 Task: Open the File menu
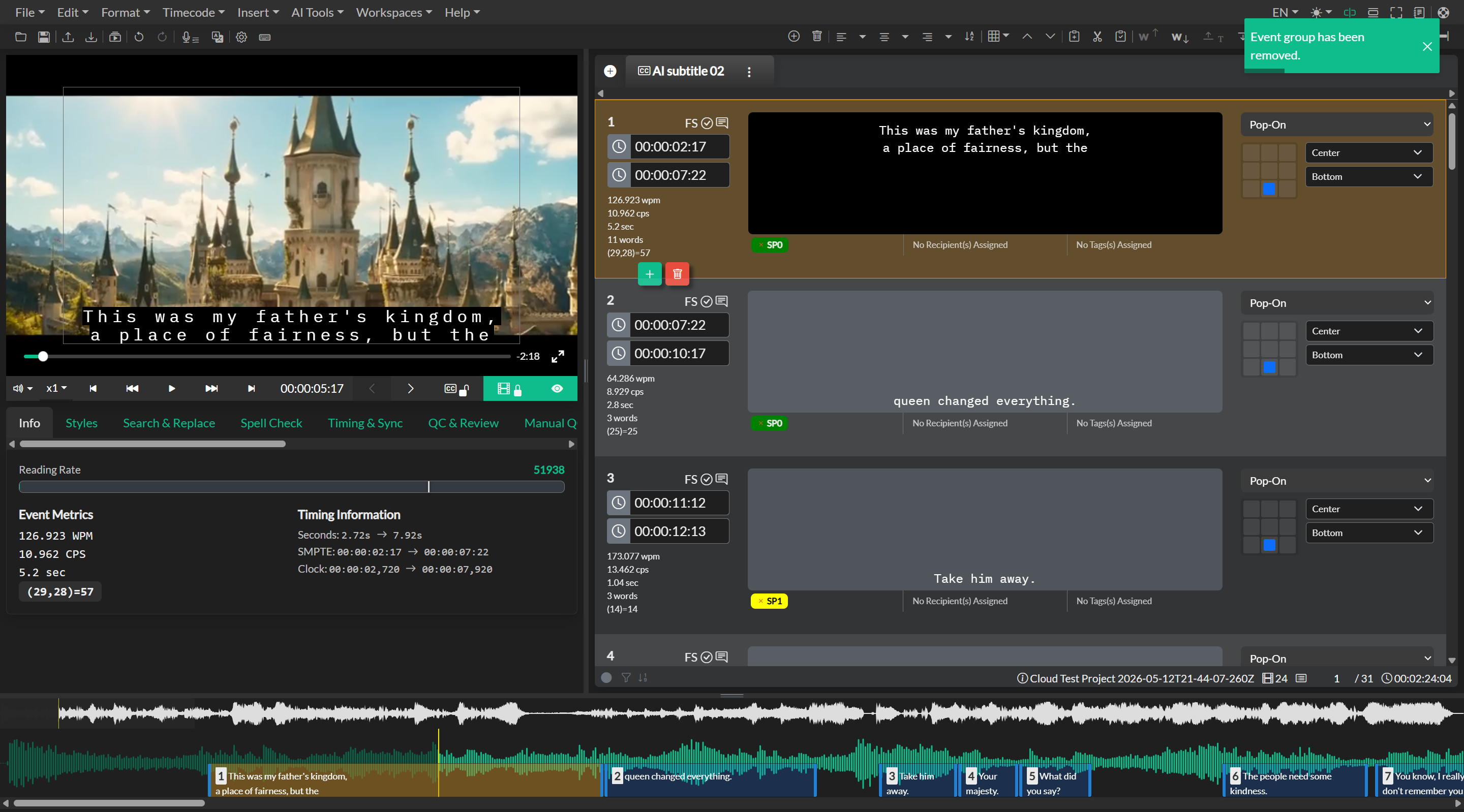click(x=29, y=13)
